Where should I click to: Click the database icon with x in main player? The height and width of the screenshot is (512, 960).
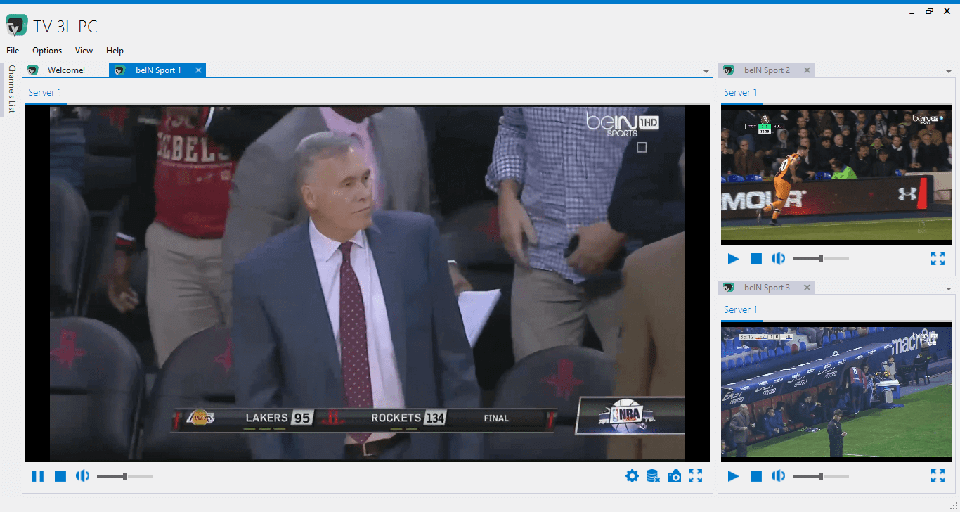point(653,476)
